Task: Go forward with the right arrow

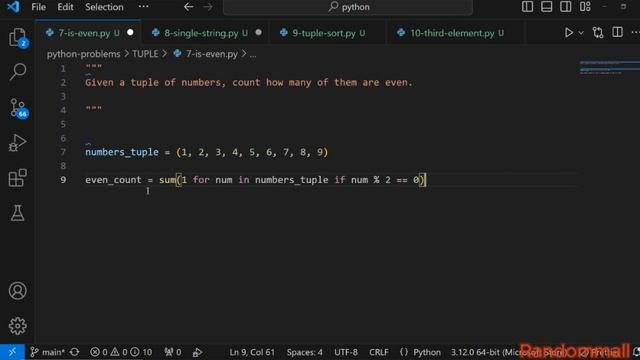Action: click(x=208, y=7)
